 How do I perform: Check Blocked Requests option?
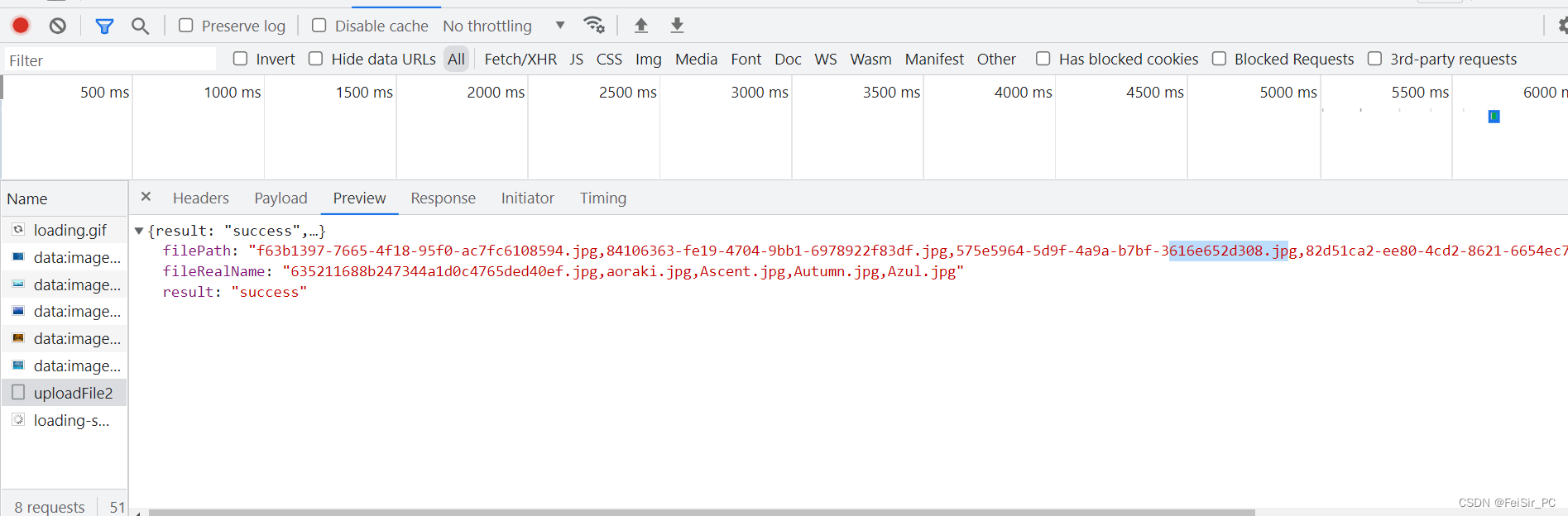[x=1219, y=59]
